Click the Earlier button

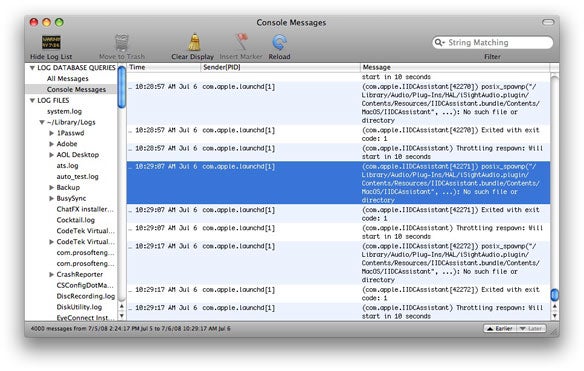coord(500,329)
